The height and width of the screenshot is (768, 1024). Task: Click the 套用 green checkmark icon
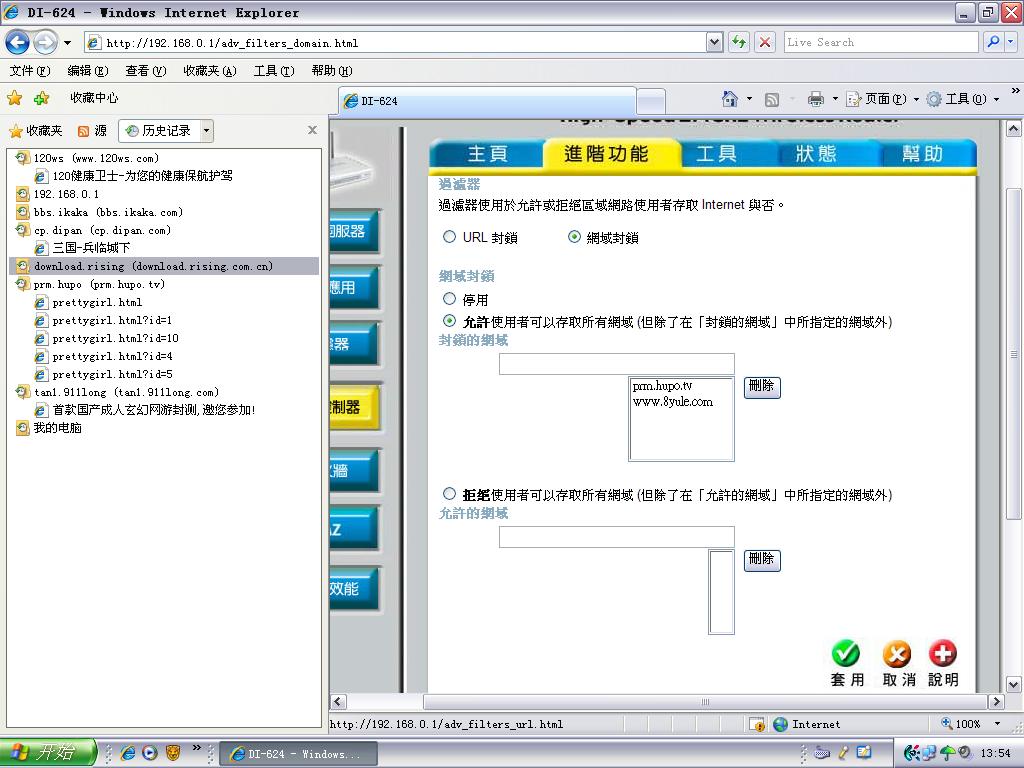846,653
